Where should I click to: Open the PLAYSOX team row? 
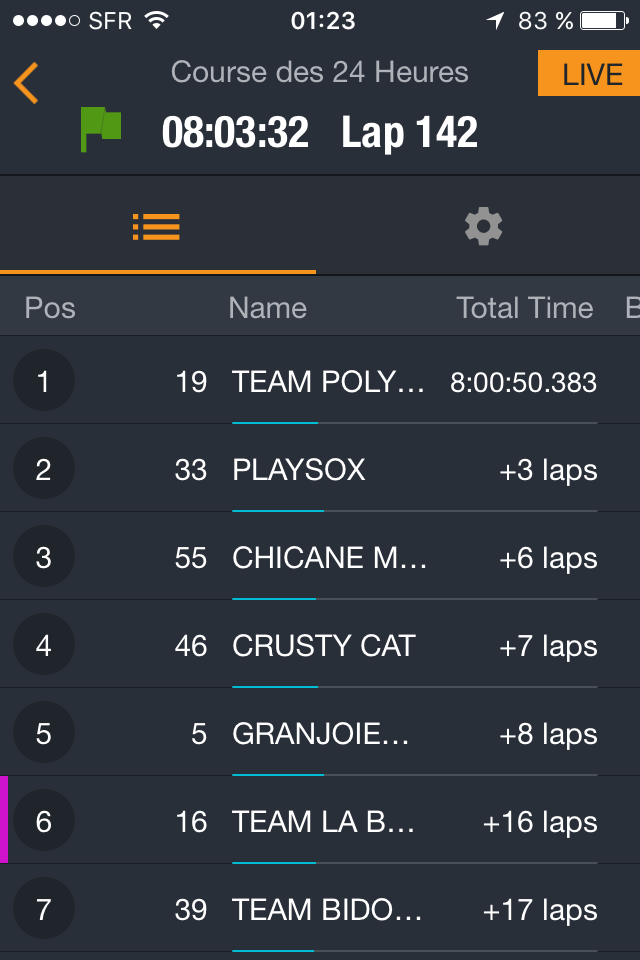(299, 470)
